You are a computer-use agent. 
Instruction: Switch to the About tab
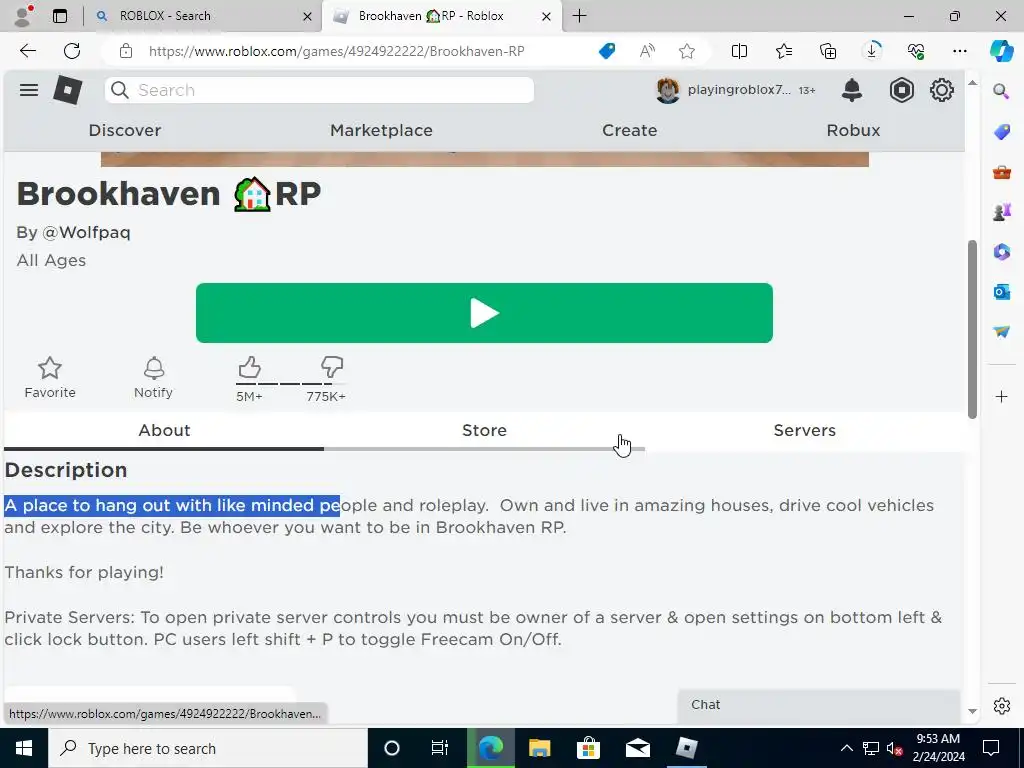coord(164,430)
